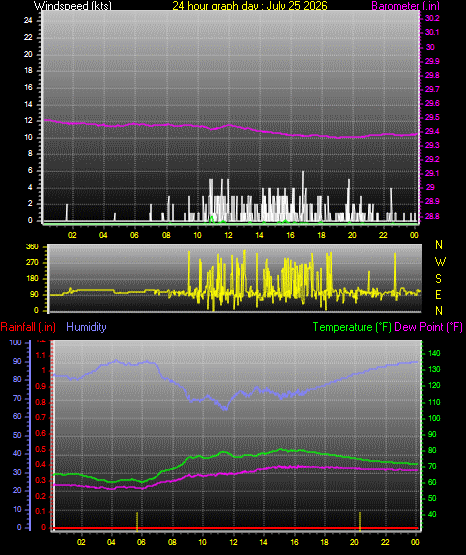Viewport: 466px width, 555px height.
Task: Click the 30.2 barometer scale value
Action: 432,18
